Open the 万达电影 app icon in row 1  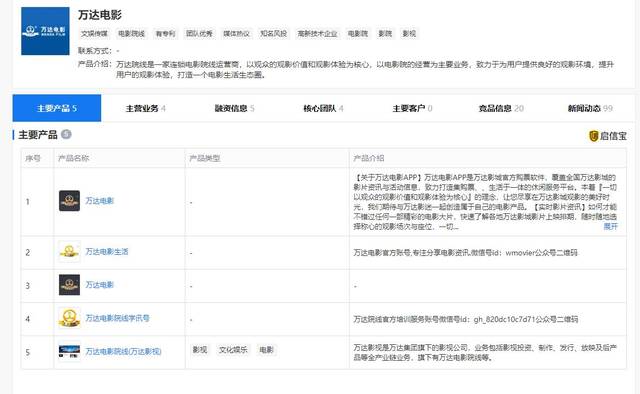click(69, 200)
